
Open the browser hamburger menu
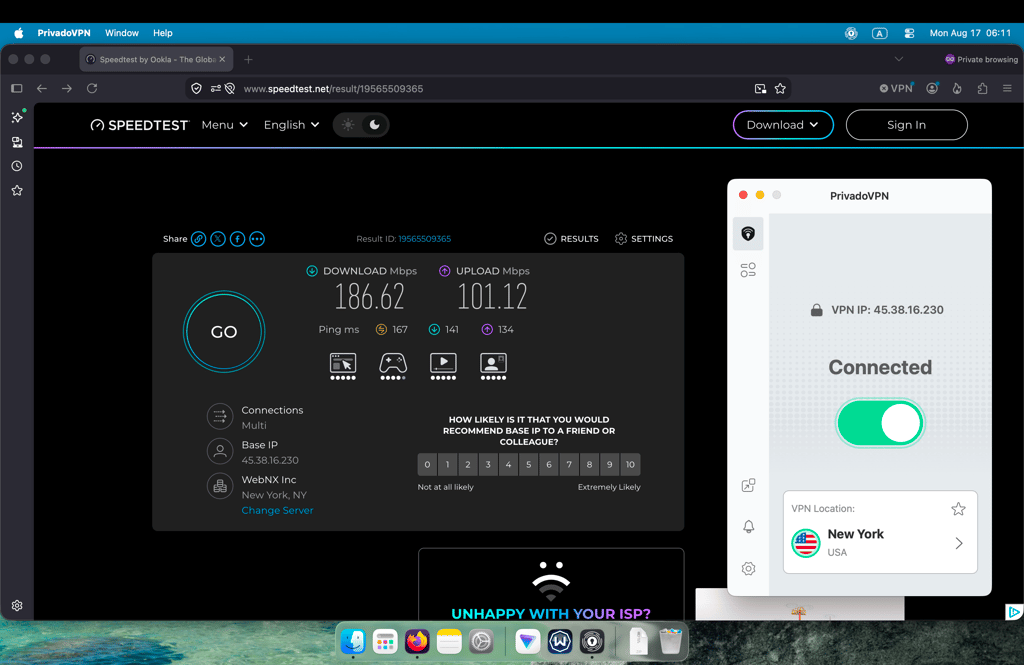(x=1007, y=88)
